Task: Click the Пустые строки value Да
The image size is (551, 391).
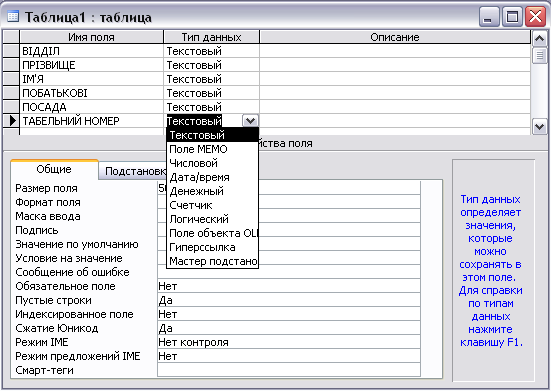Action: point(289,300)
